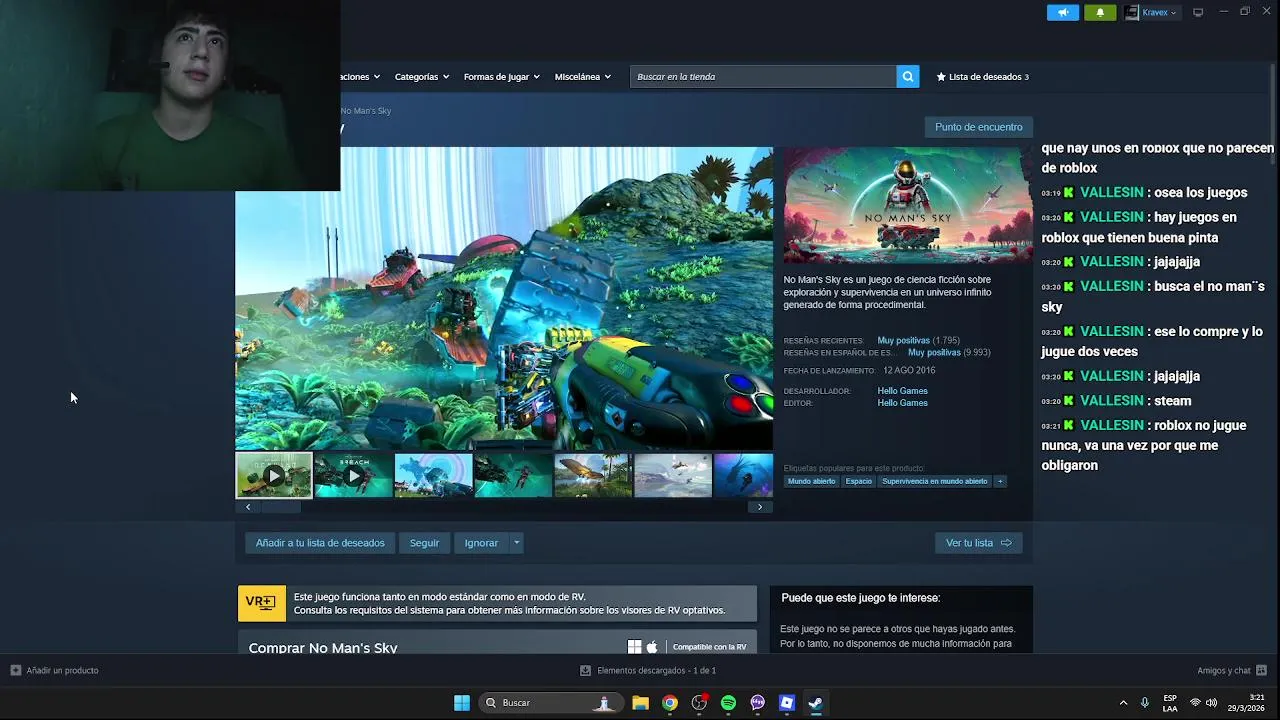
Task: Click the media strip scrollbar handle
Action: pyautogui.click(x=281, y=507)
